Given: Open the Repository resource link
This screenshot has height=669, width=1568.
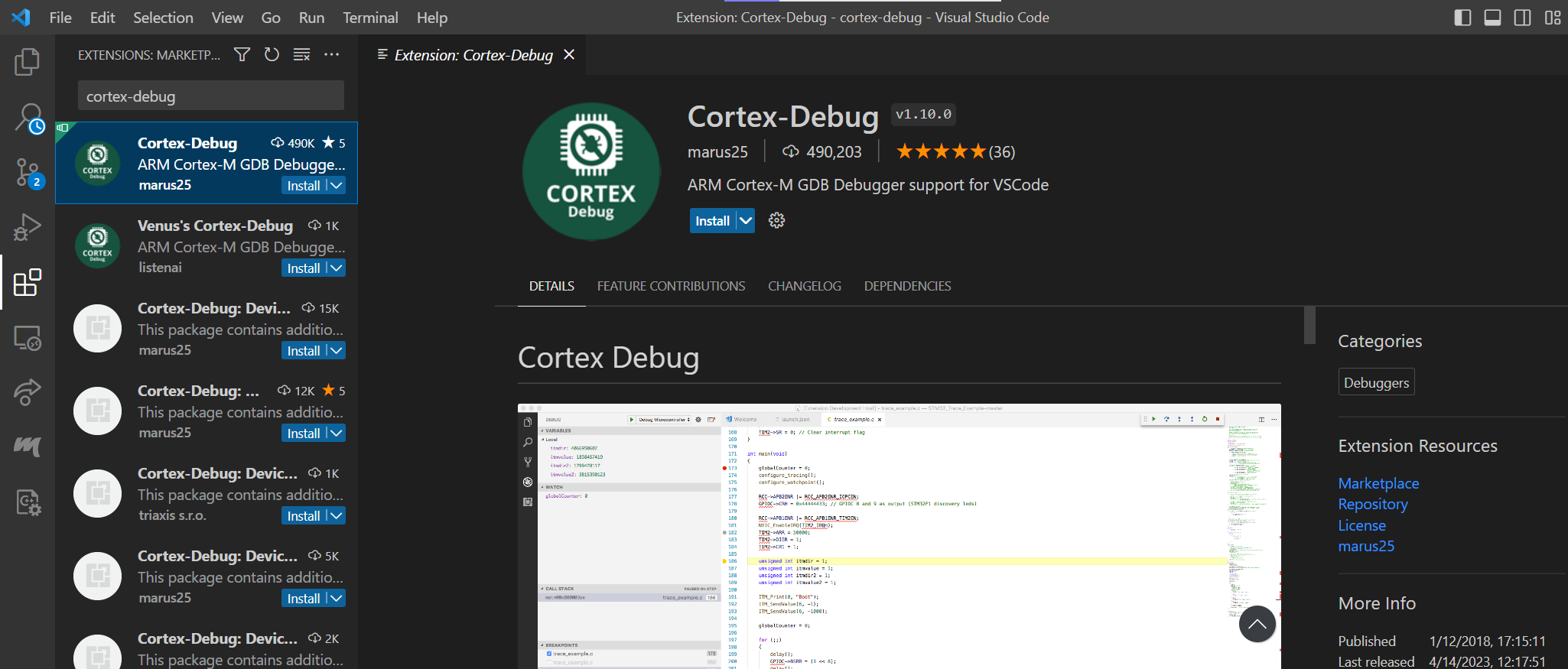Looking at the screenshot, I should pos(1373,504).
